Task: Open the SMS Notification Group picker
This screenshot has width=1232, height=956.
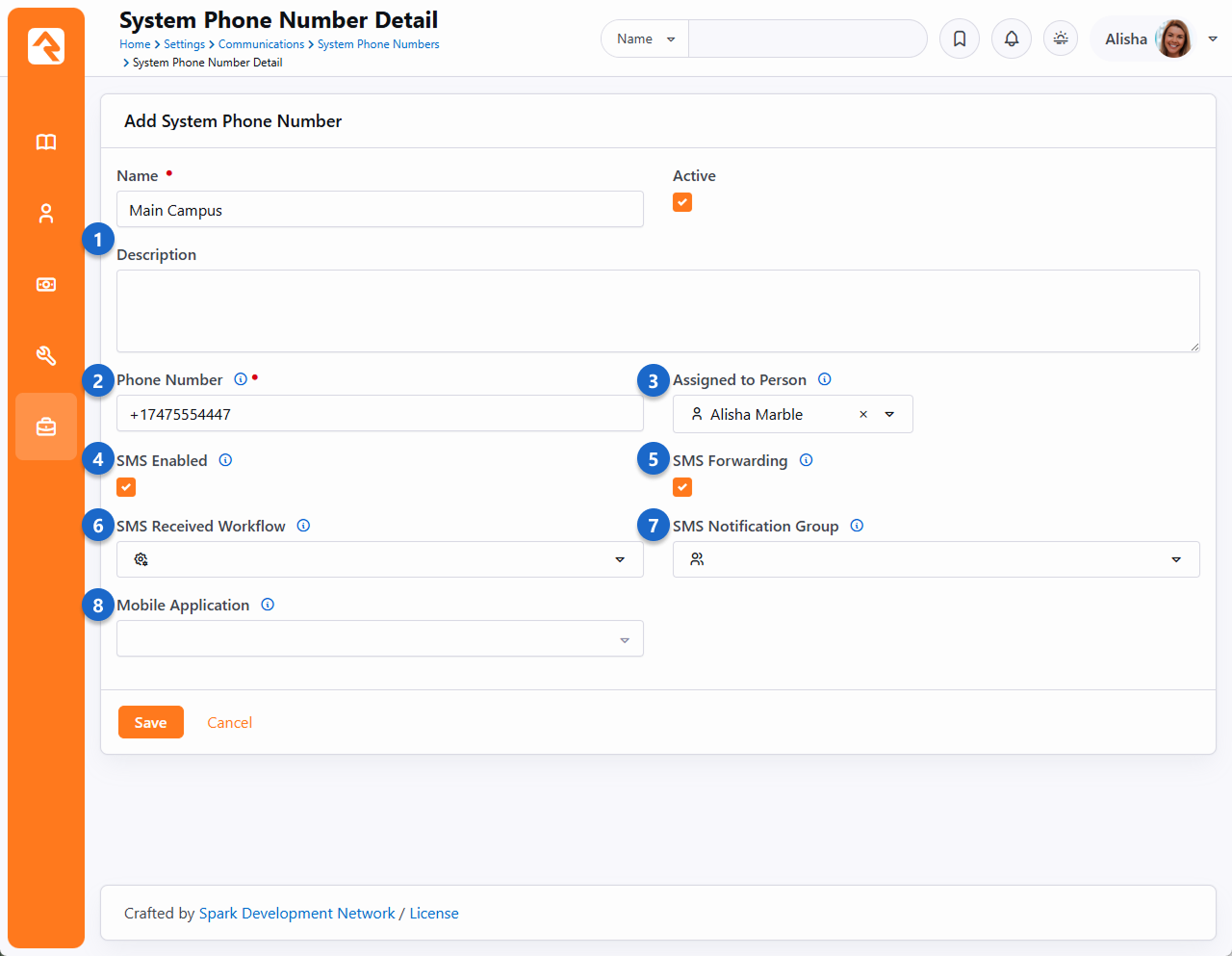Action: (x=936, y=559)
